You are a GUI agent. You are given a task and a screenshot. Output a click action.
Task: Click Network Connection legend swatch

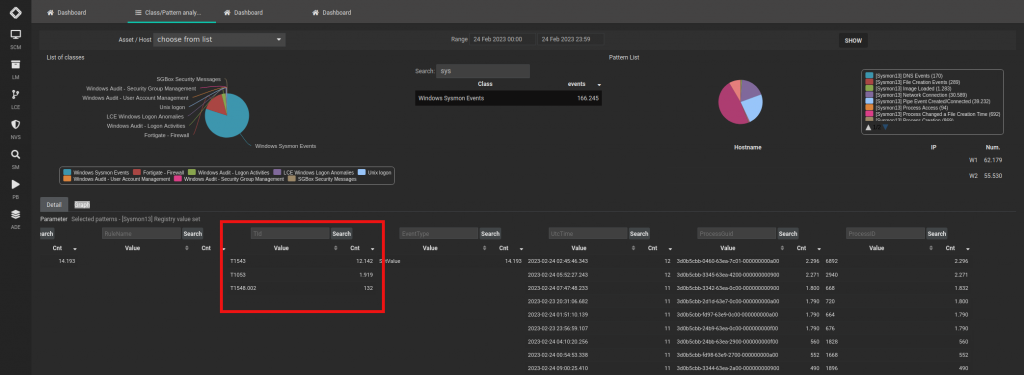(x=869, y=95)
